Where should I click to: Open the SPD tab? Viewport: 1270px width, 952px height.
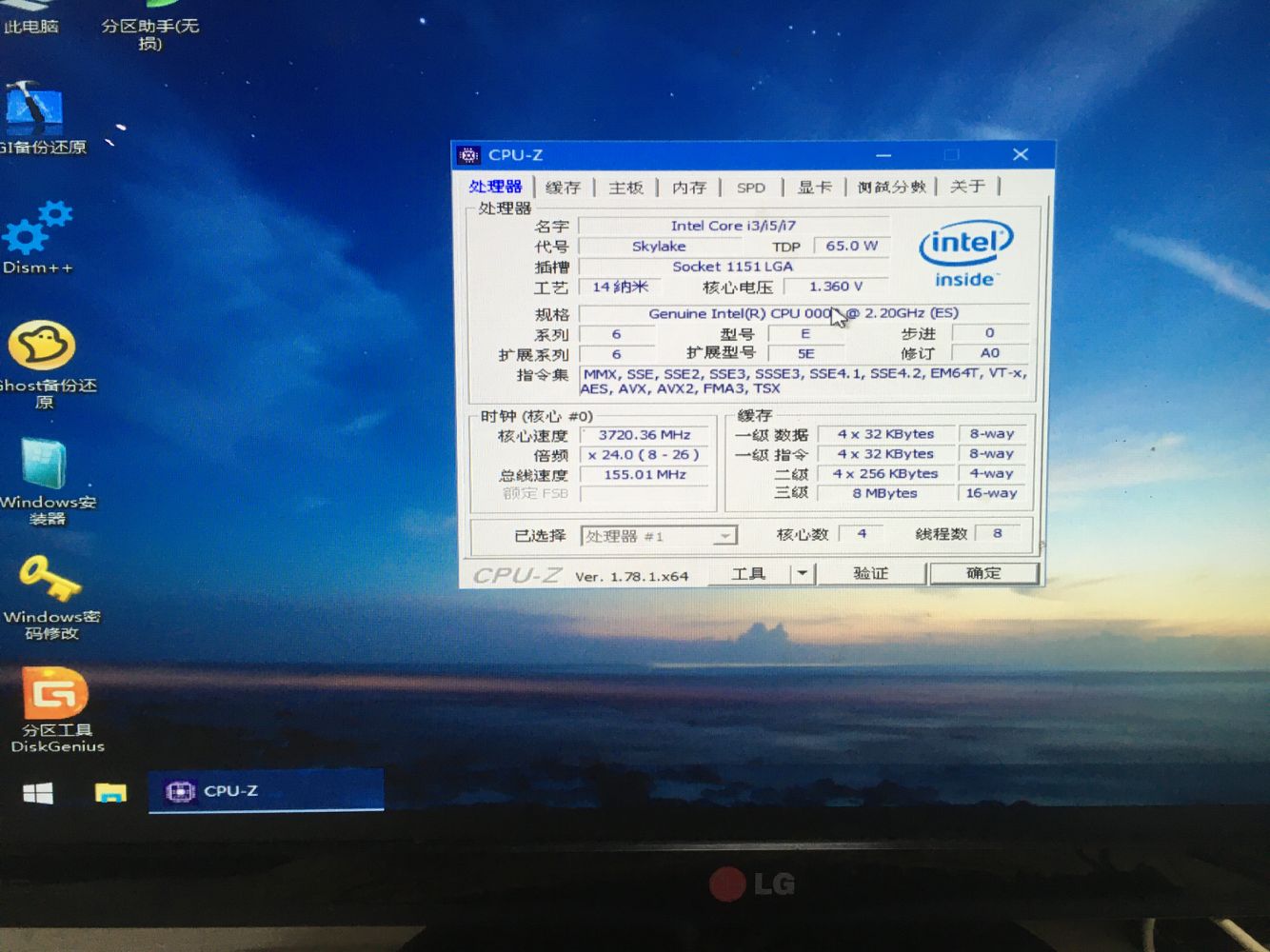pyautogui.click(x=751, y=188)
